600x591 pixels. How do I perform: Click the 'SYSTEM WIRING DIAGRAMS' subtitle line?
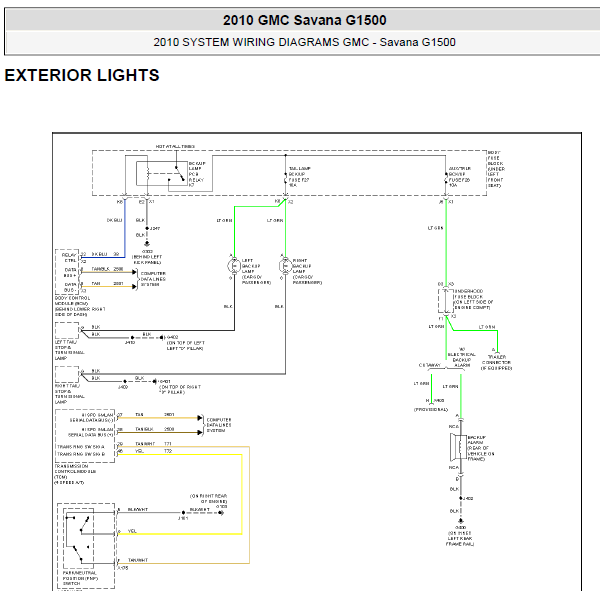coord(305,42)
